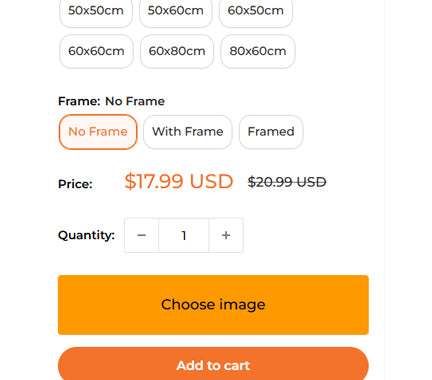Switch to the With Frame option
The width and height of the screenshot is (432, 380).
coord(188,132)
